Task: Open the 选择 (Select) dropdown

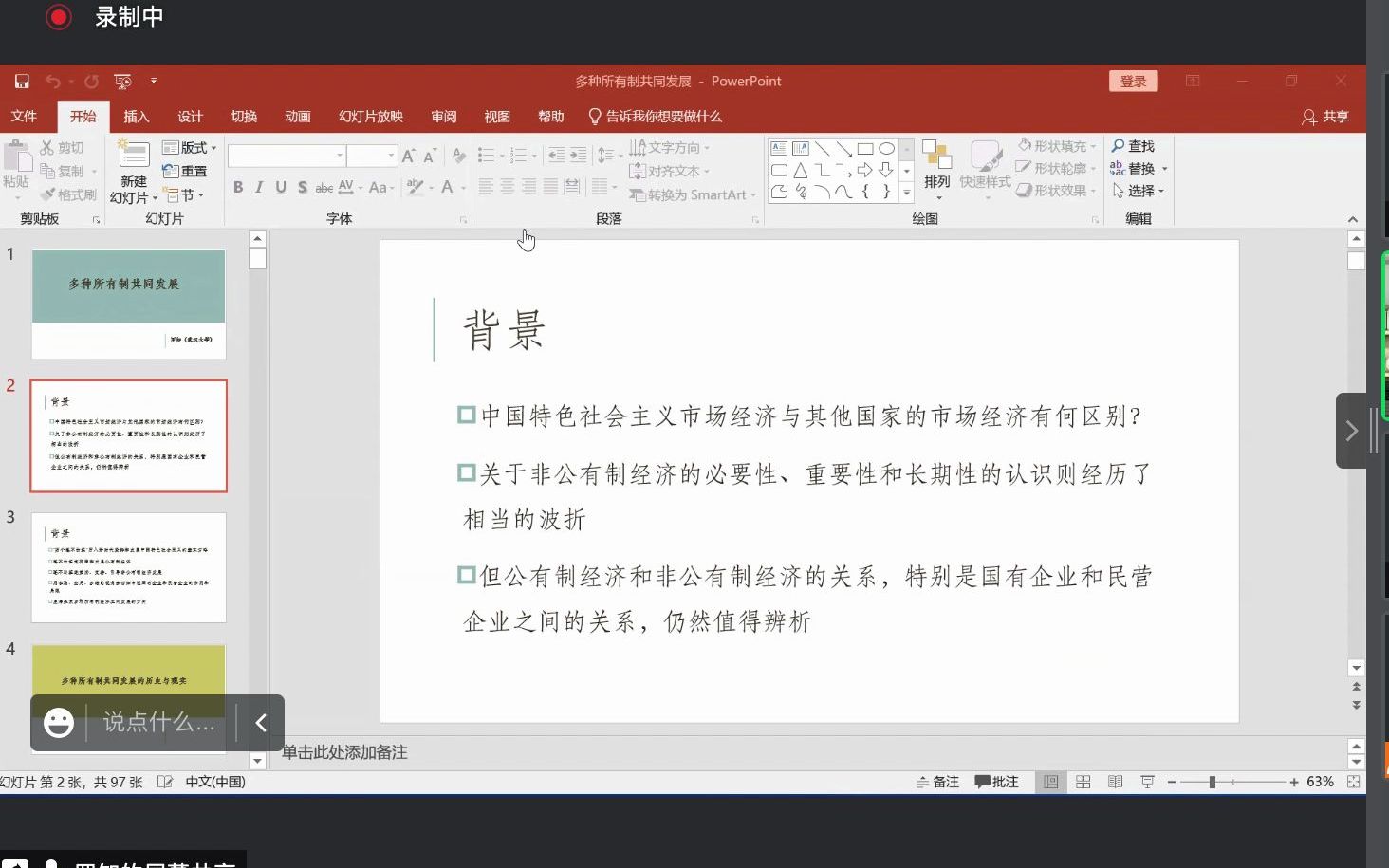Action: pyautogui.click(x=1137, y=191)
